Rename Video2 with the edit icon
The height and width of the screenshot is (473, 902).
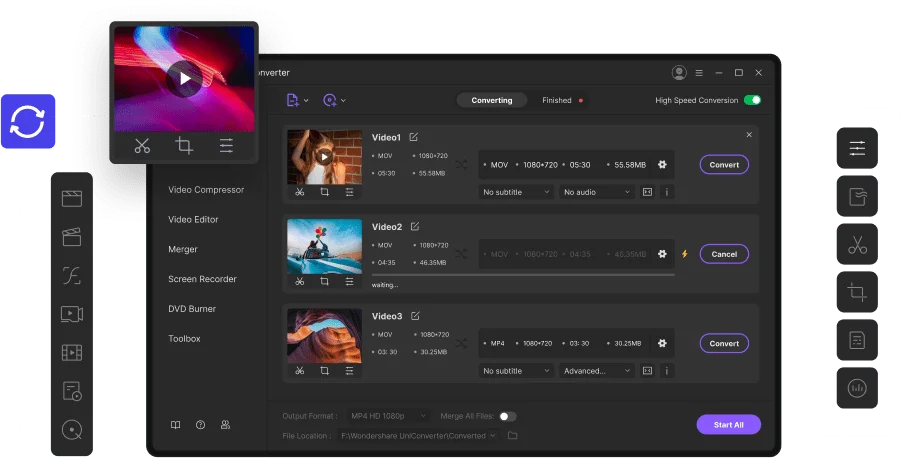415,227
